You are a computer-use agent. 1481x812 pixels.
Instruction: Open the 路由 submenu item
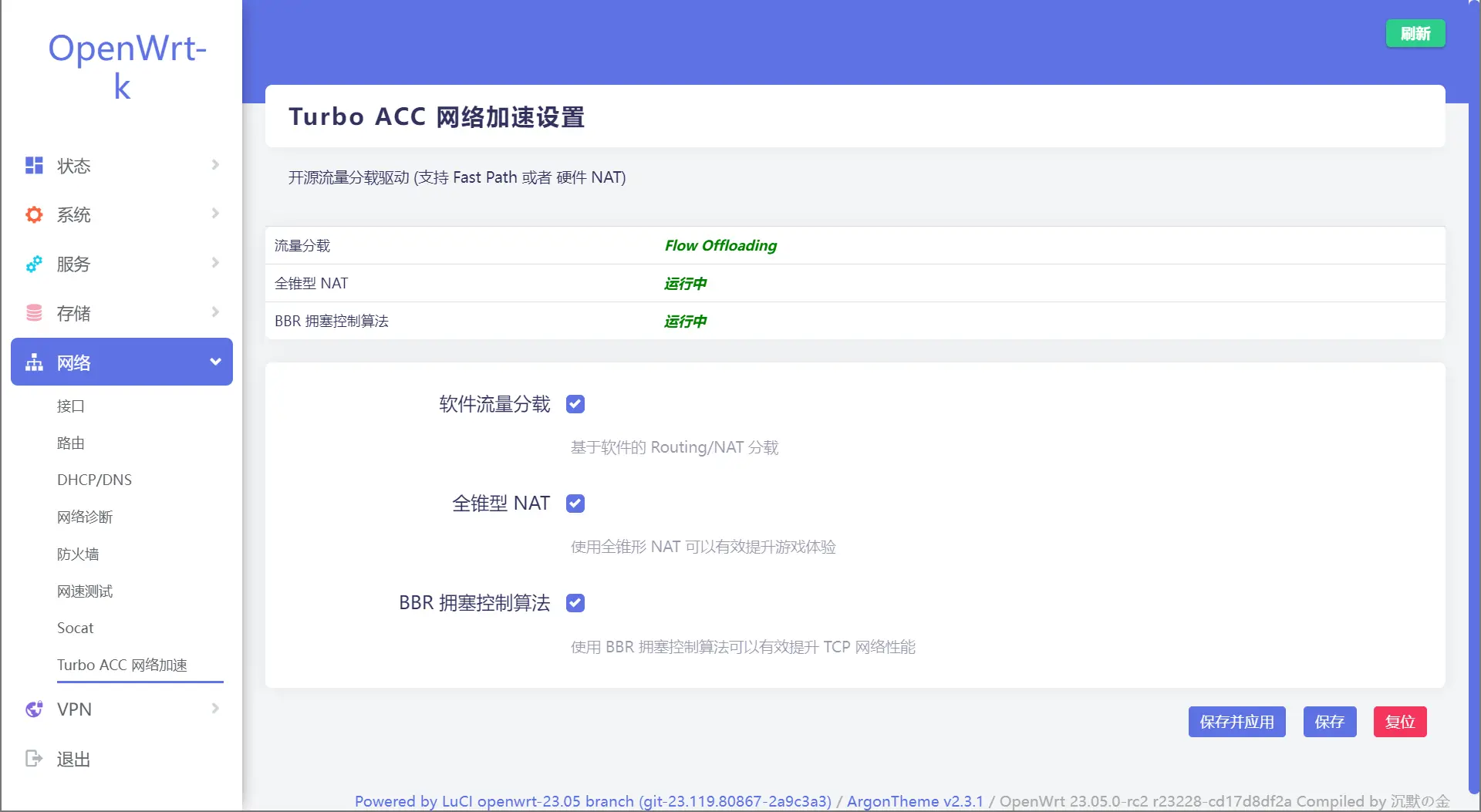[x=71, y=443]
